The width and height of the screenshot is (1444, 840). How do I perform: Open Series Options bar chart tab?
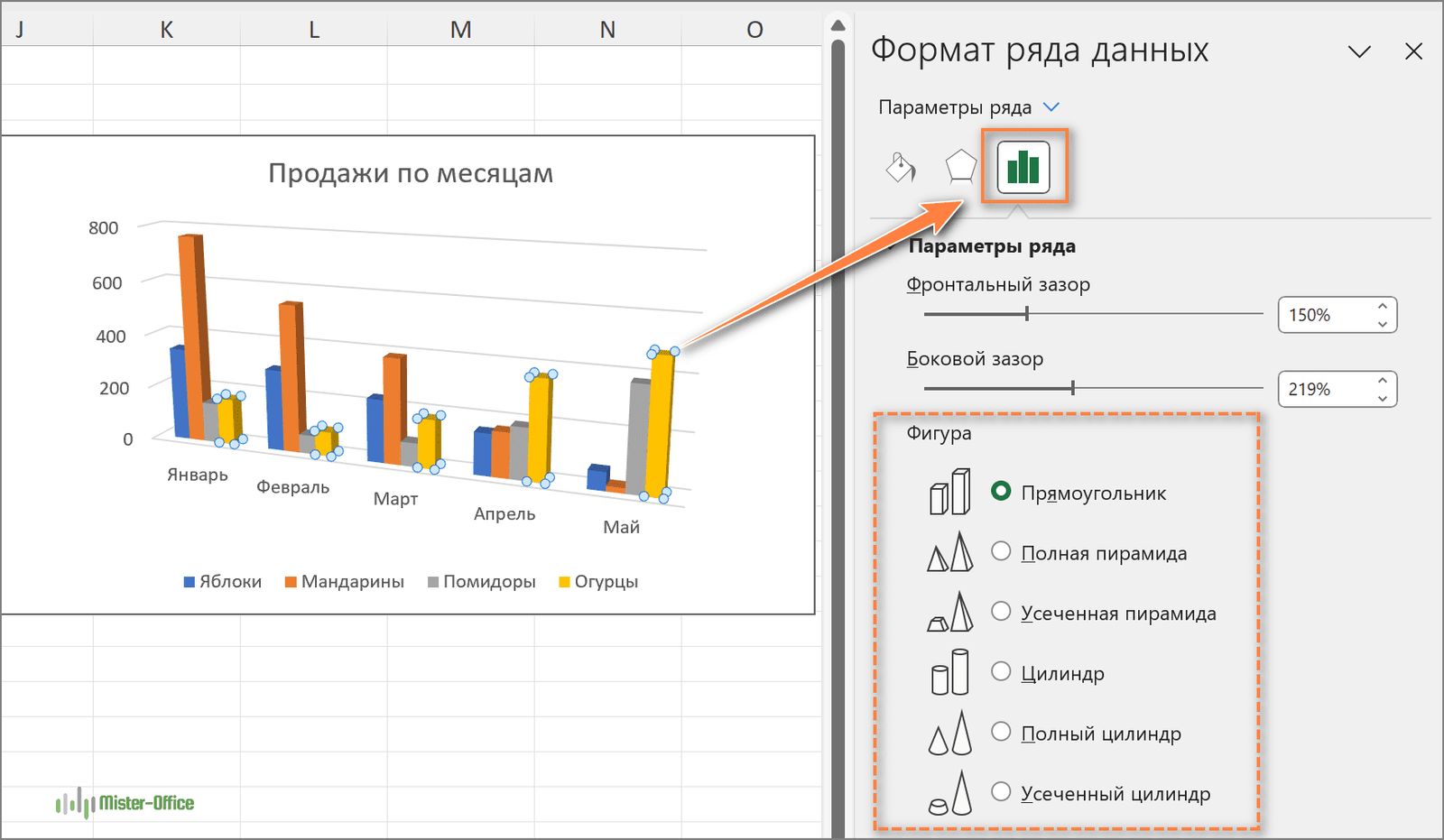click(1023, 167)
